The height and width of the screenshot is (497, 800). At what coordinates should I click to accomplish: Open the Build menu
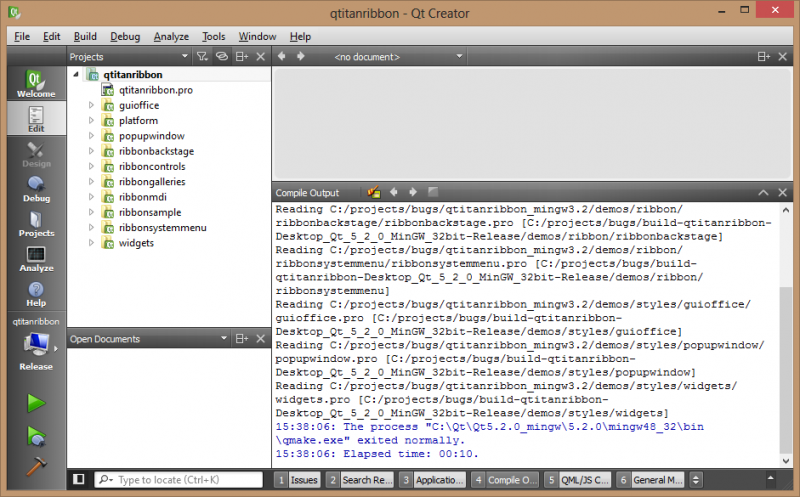(x=85, y=36)
